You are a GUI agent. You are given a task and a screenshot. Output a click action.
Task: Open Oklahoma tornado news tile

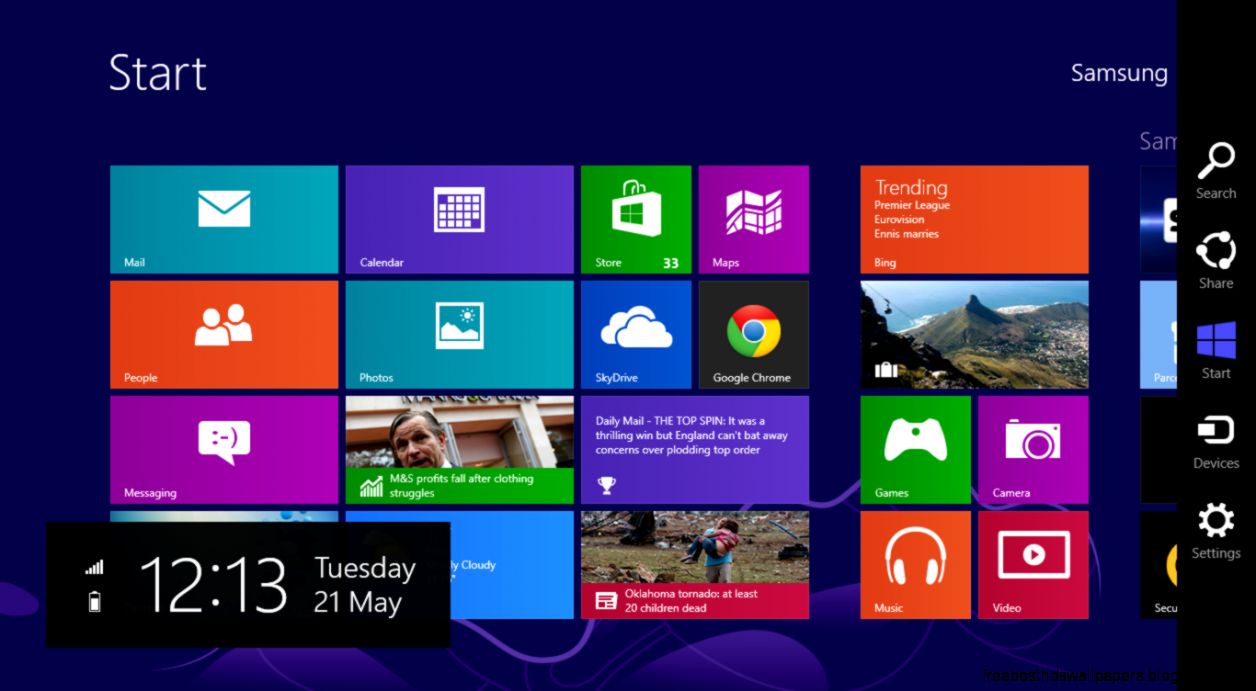(x=695, y=565)
